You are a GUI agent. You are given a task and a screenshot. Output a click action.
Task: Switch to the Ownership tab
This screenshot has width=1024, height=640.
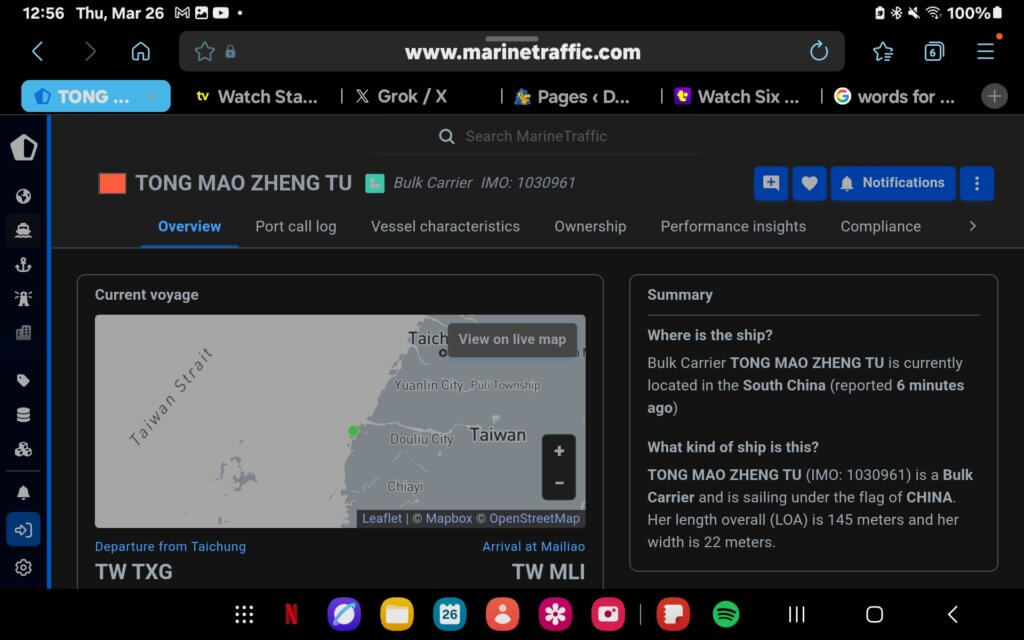point(590,226)
